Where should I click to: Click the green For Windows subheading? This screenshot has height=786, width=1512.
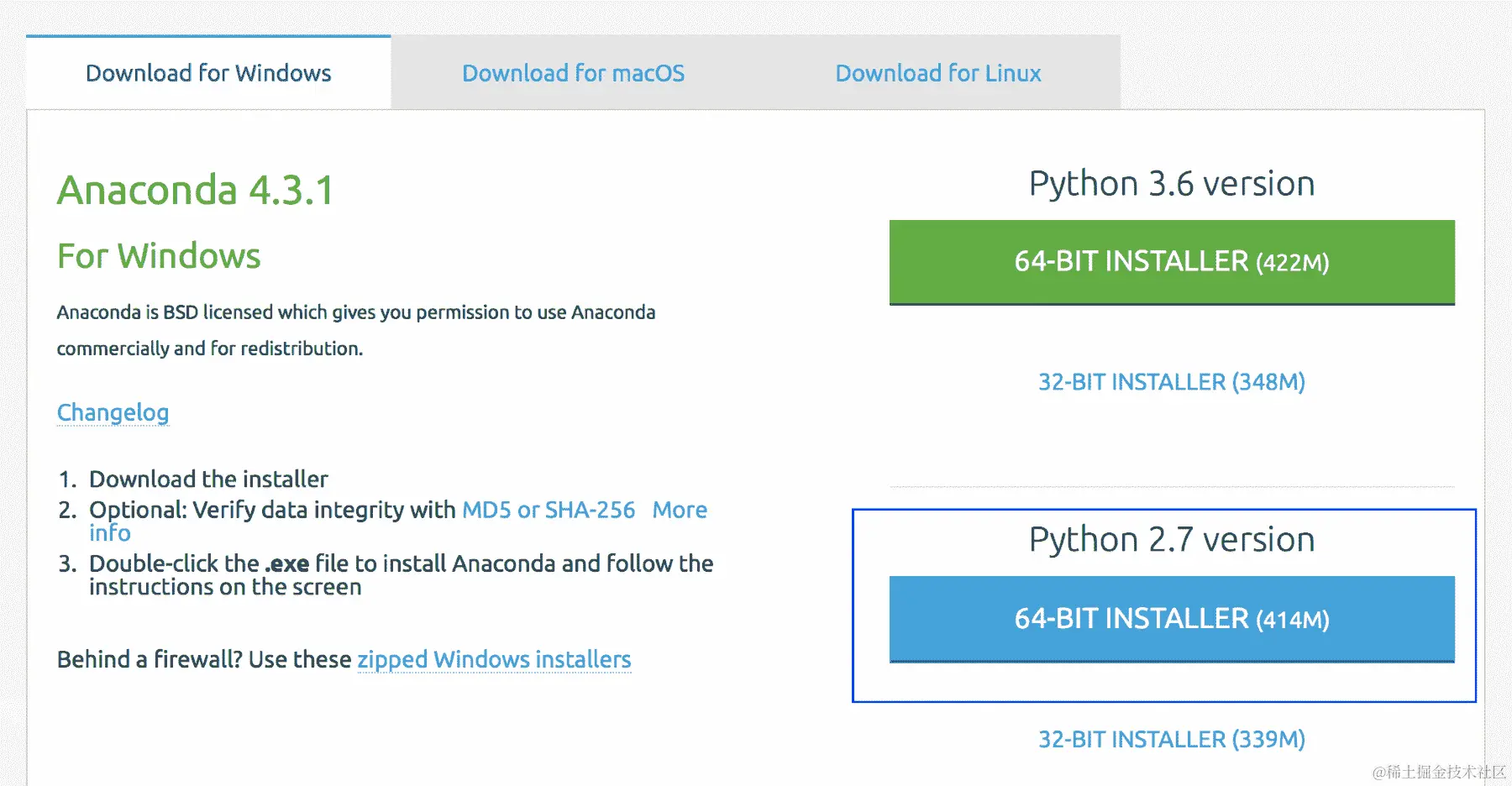tap(159, 256)
